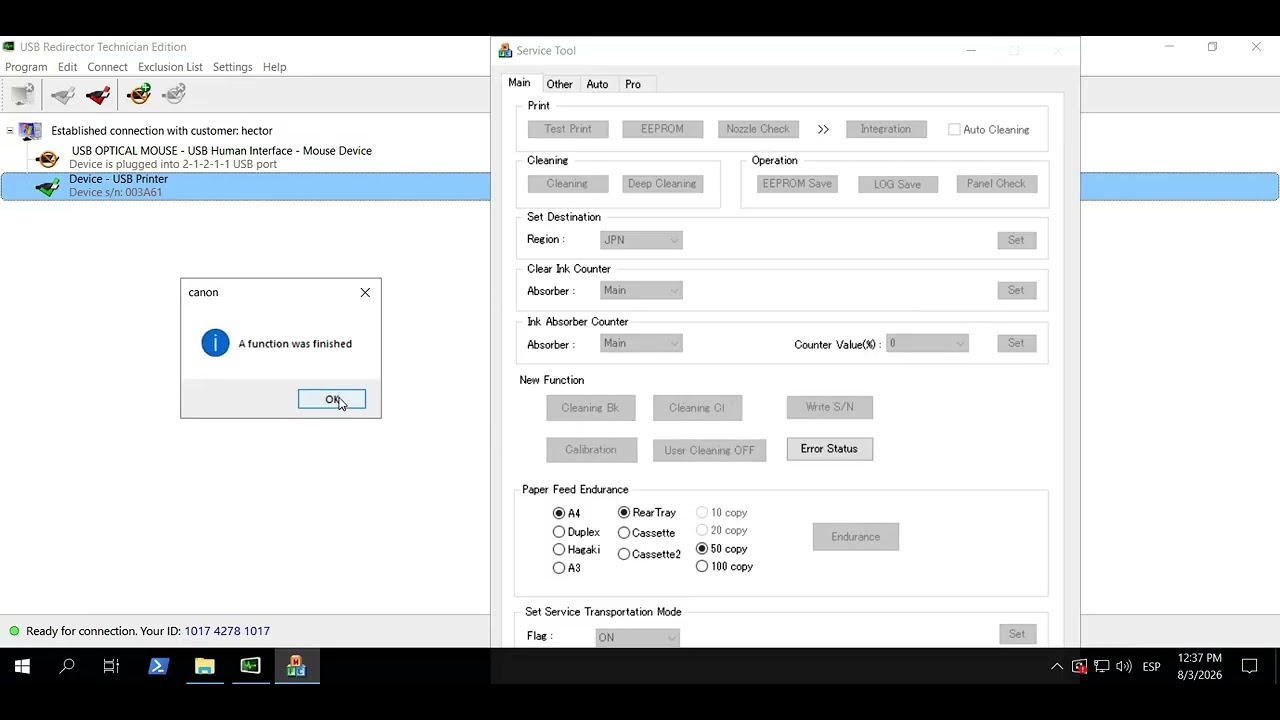
Task: Open the Exclusion List menu
Action: tap(170, 67)
